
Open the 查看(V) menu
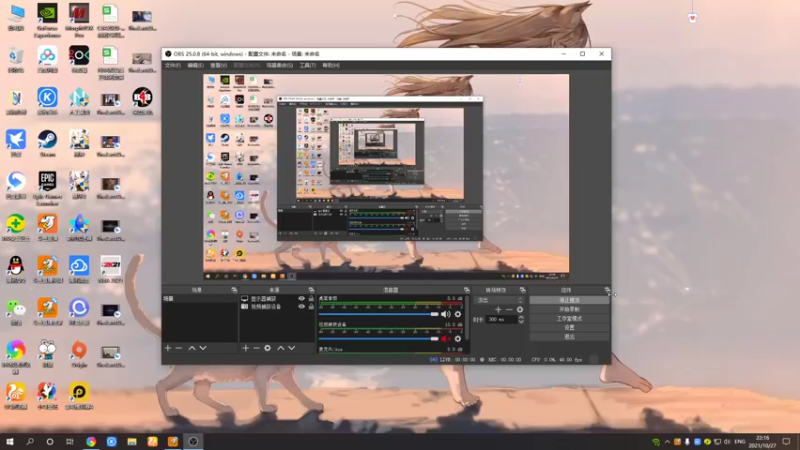pyautogui.click(x=218, y=65)
